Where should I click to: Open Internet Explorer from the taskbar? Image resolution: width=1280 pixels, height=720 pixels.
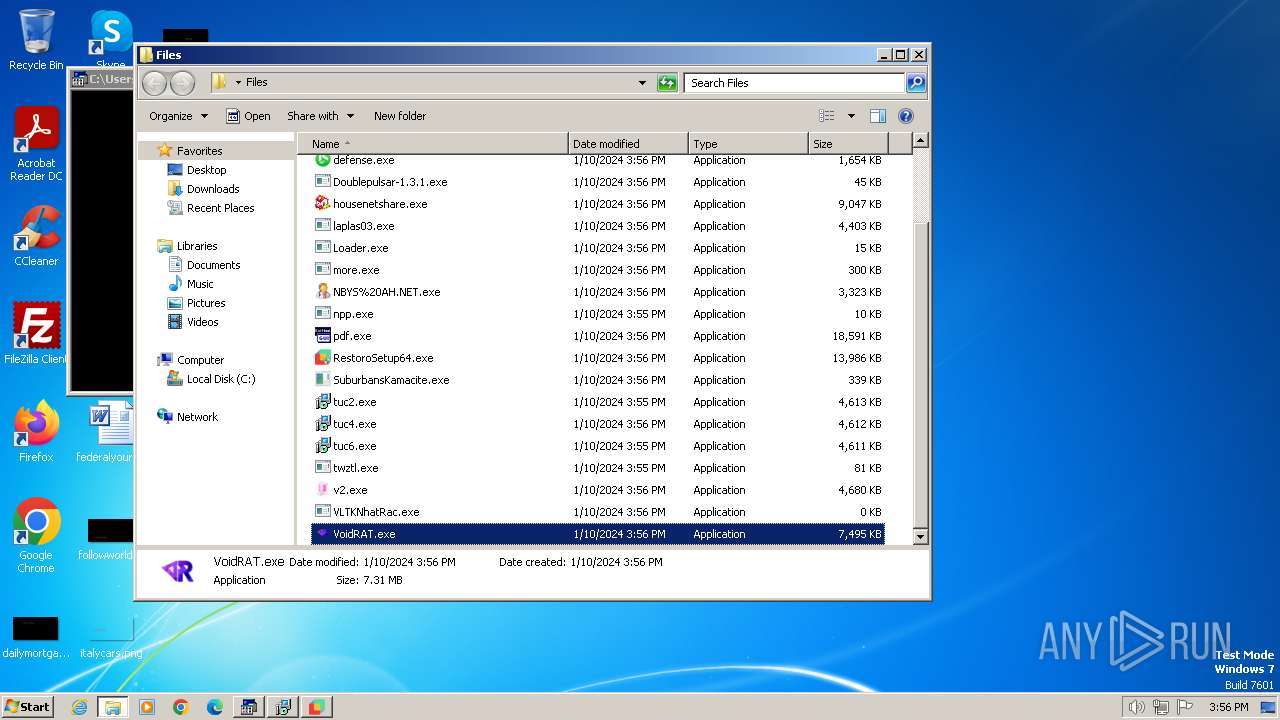point(79,707)
